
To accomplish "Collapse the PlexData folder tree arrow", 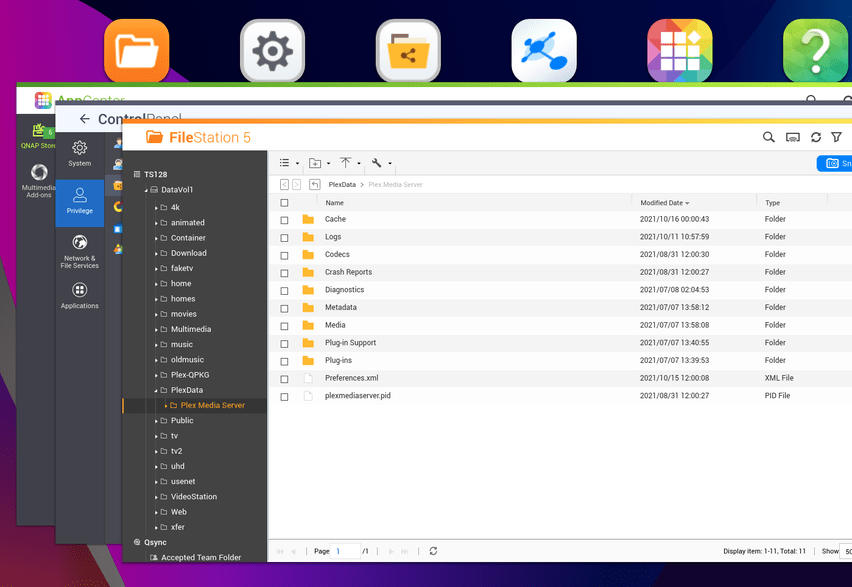I will click(x=156, y=390).
